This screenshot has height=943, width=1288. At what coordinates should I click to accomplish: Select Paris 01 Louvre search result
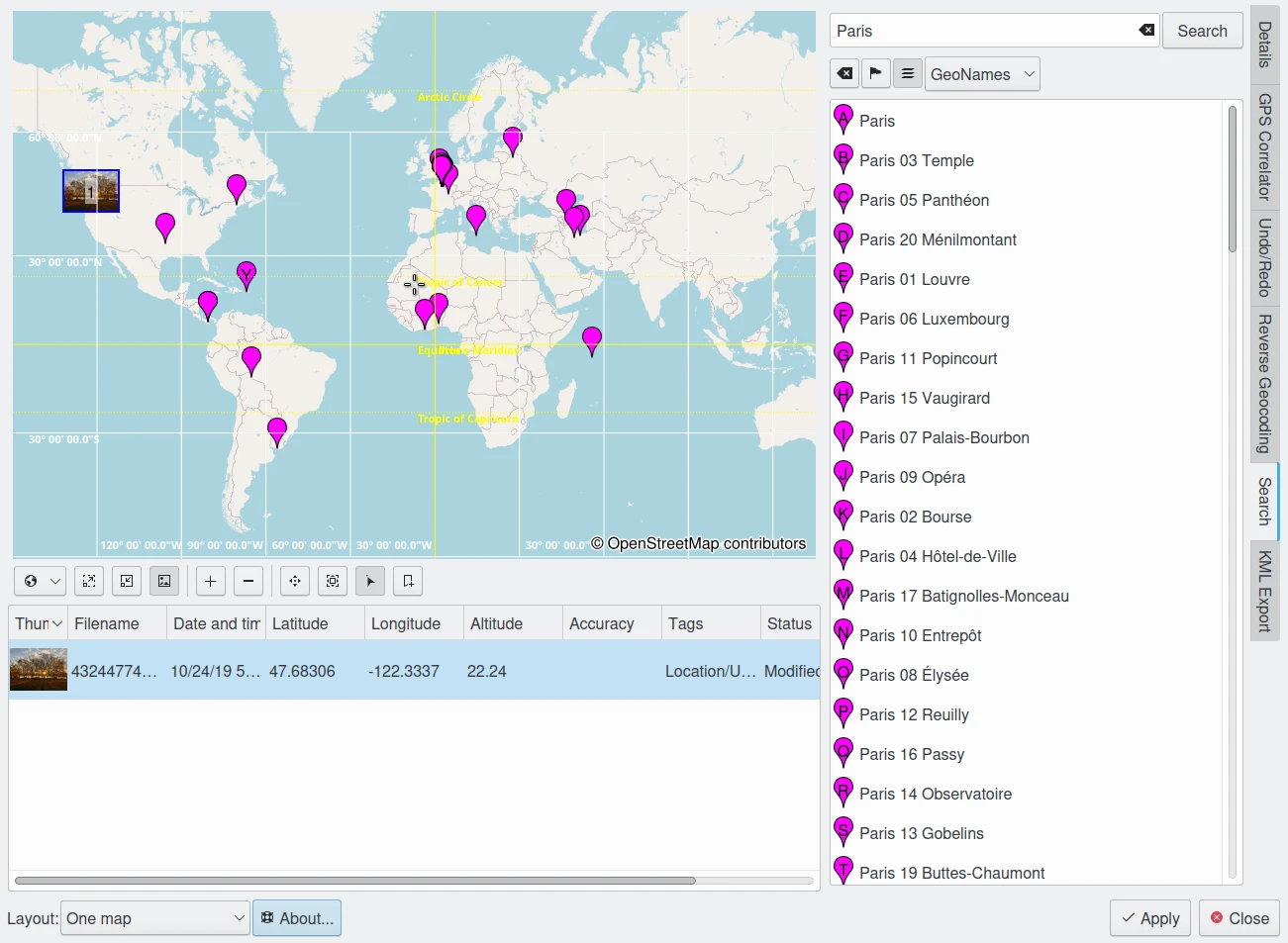click(x=914, y=279)
